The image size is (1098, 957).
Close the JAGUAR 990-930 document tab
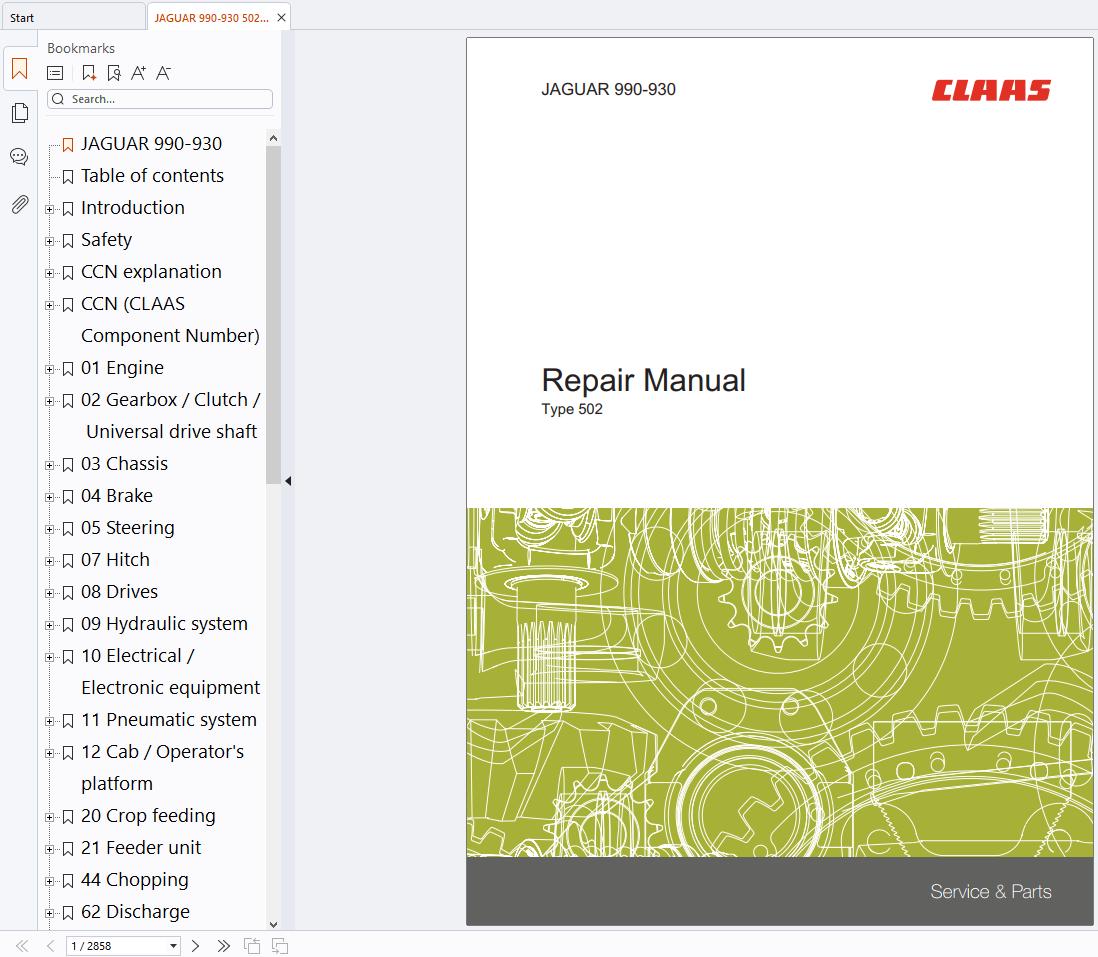click(x=282, y=18)
